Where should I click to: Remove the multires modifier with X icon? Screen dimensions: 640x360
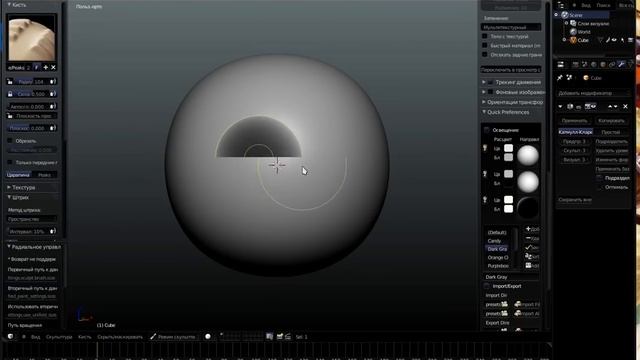(x=625, y=107)
